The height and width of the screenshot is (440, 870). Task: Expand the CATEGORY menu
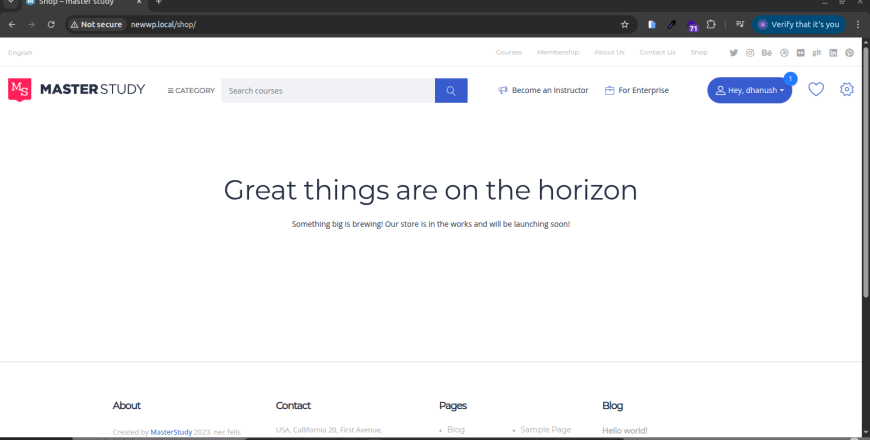[x=191, y=90]
